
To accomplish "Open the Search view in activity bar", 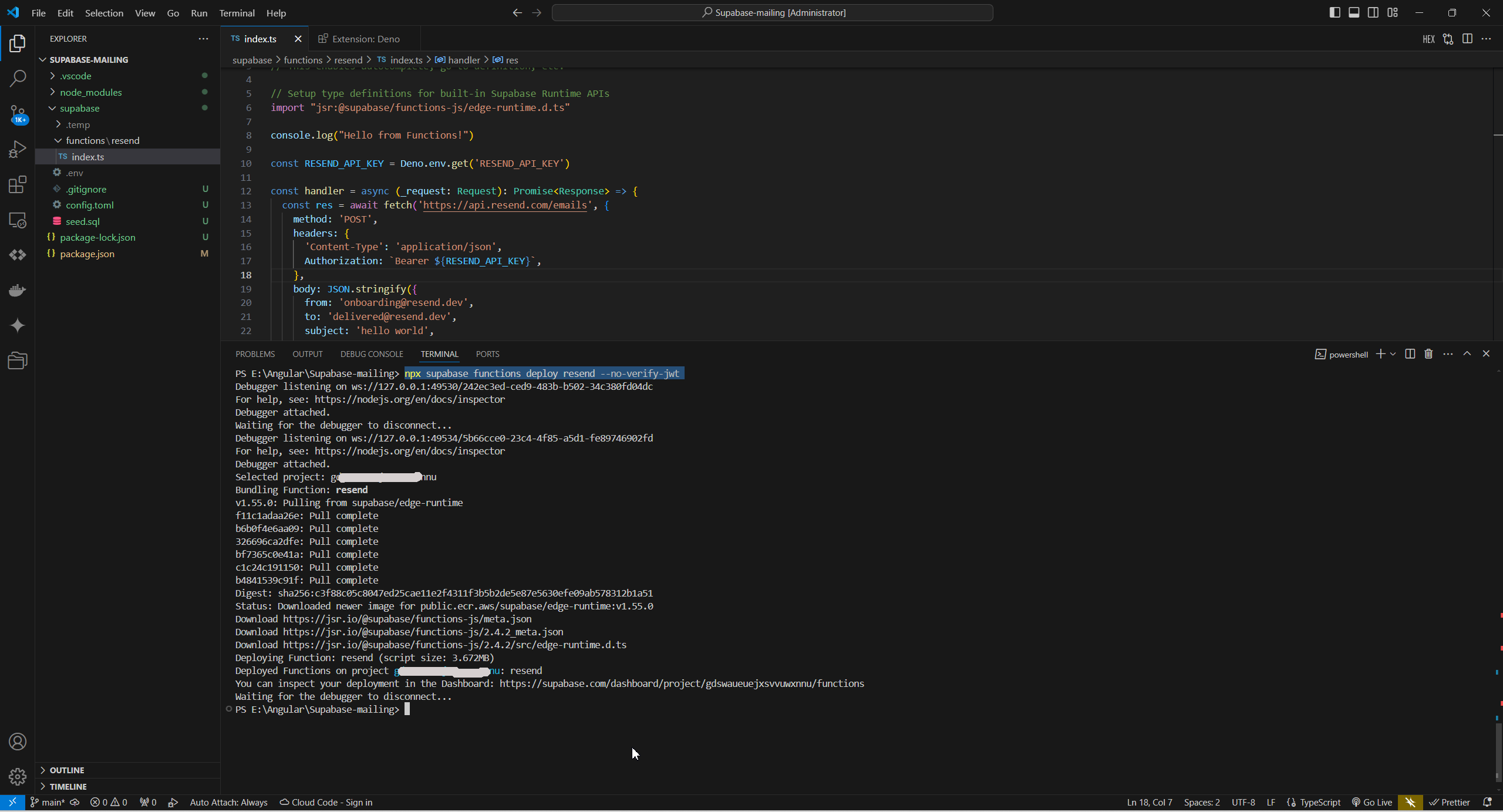I will pos(18,78).
